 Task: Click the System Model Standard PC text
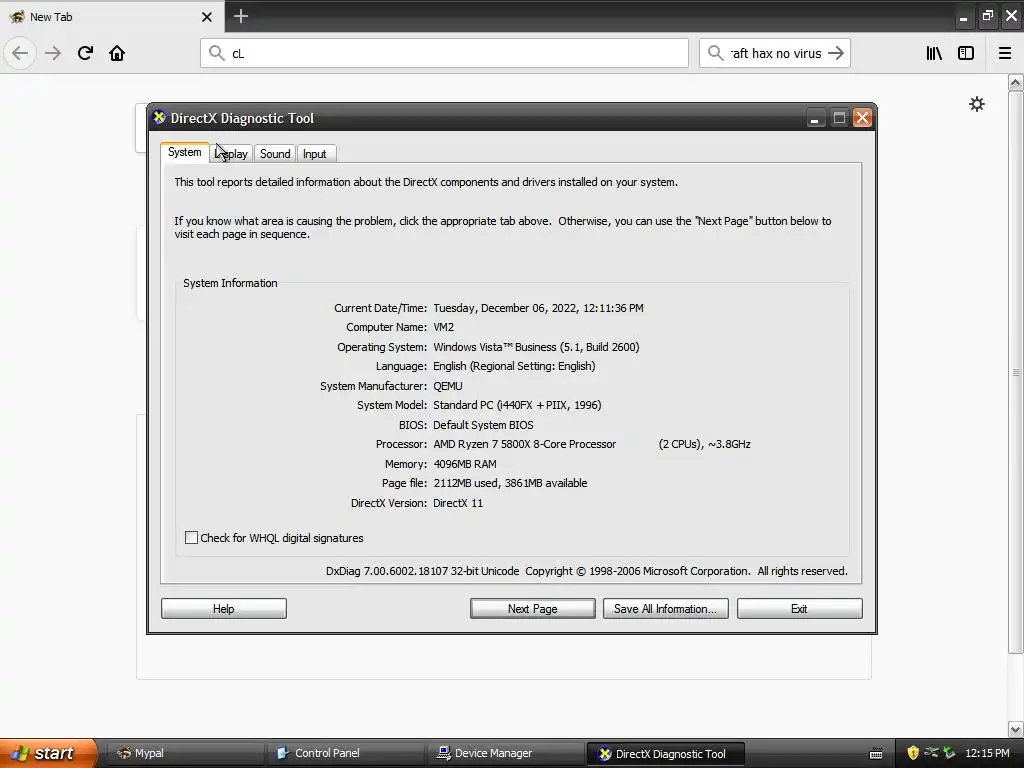[x=517, y=405]
